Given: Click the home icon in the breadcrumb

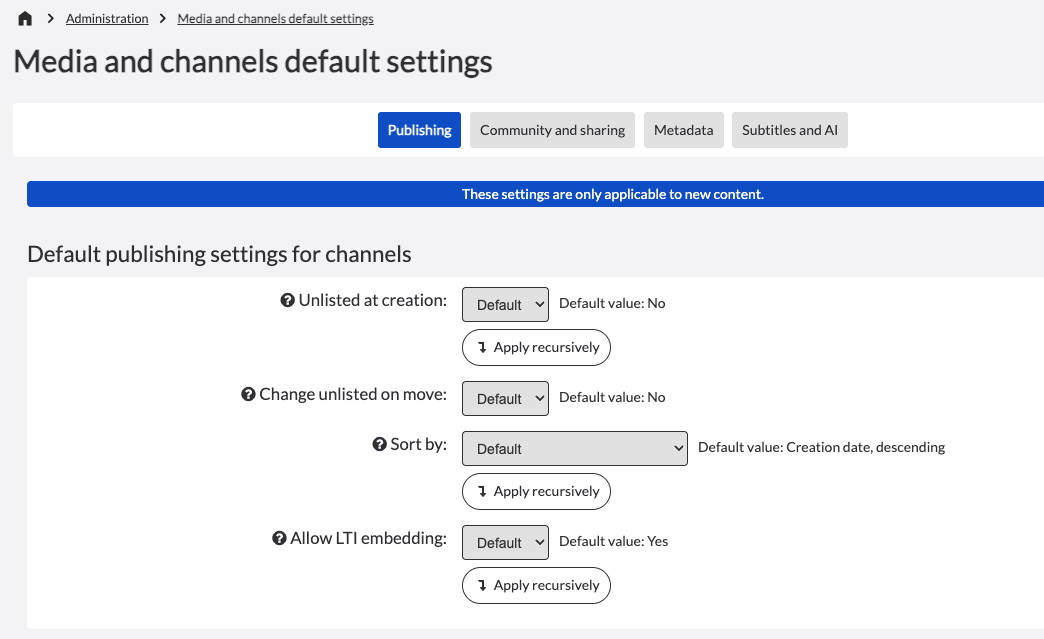Looking at the screenshot, I should (25, 19).
